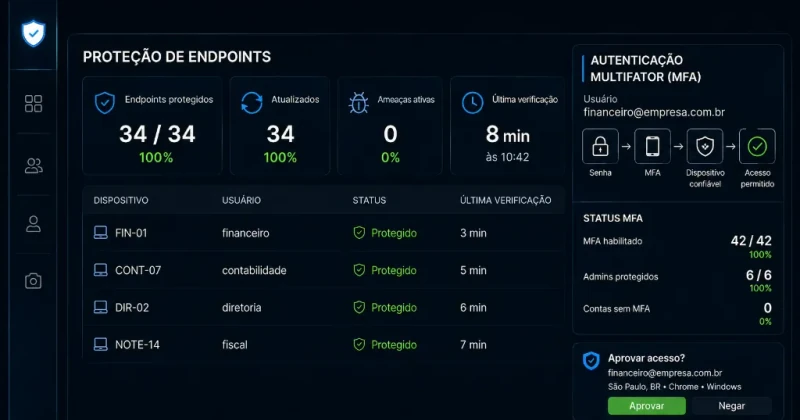Click the 5 min last check value
800x420 pixels.
point(473,270)
